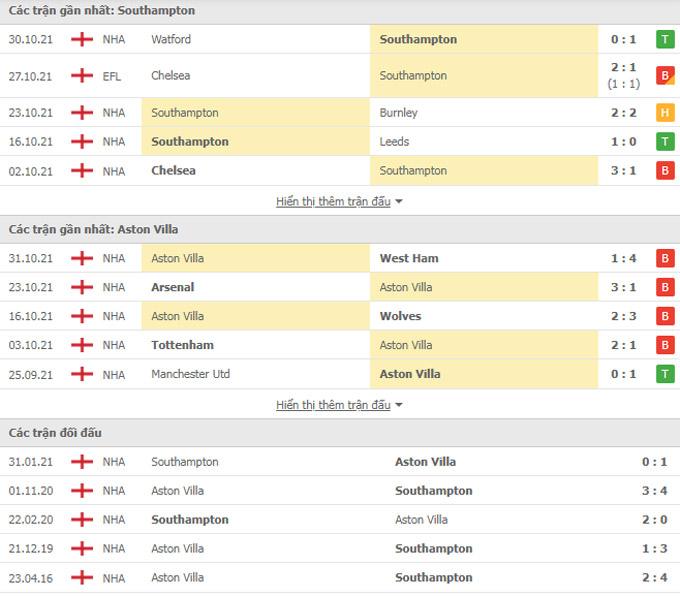This screenshot has height=597, width=680.
Task: Click England flag icon on 30.10.21 row
Action: 82,39
